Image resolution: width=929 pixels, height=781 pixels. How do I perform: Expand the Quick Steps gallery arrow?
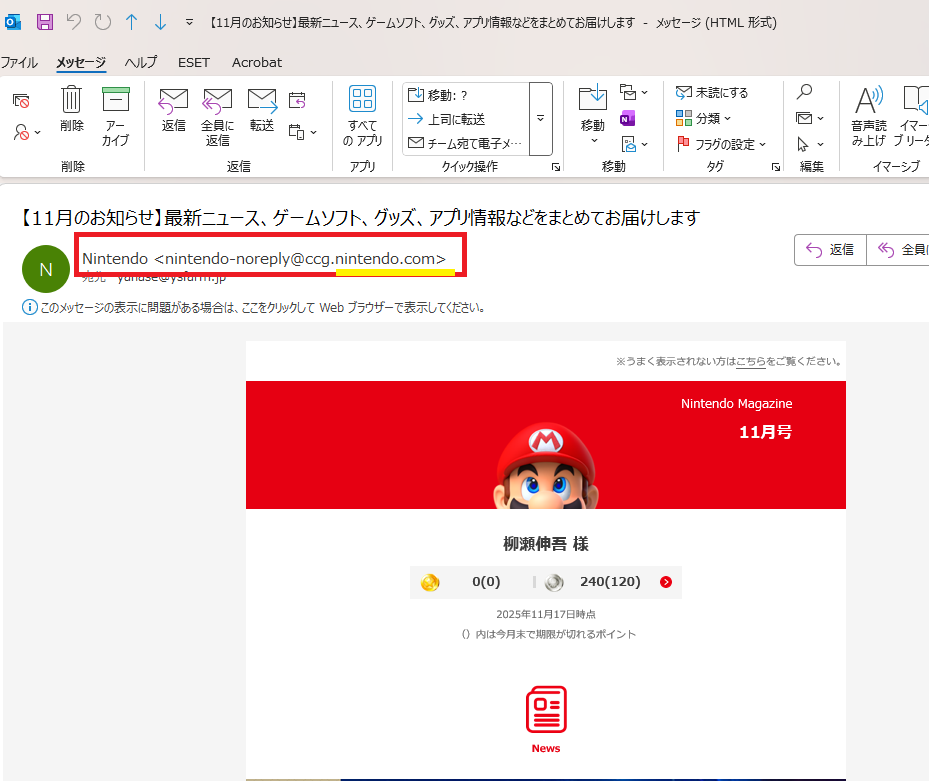coord(540,118)
